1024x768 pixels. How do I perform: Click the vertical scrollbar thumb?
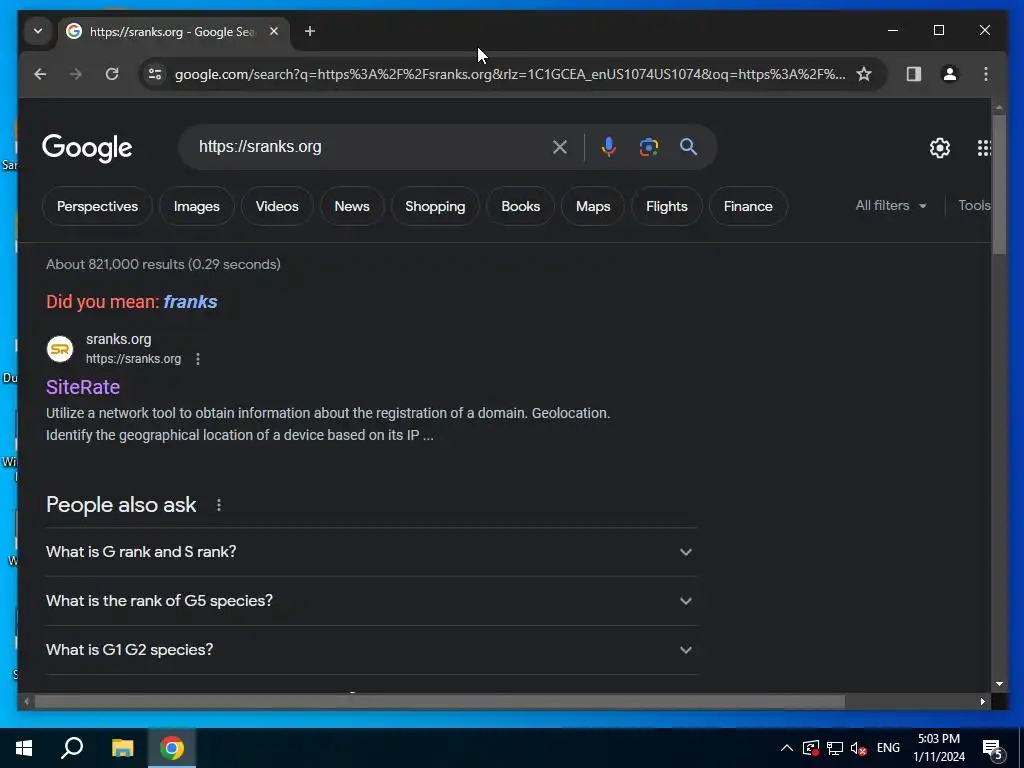click(999, 185)
